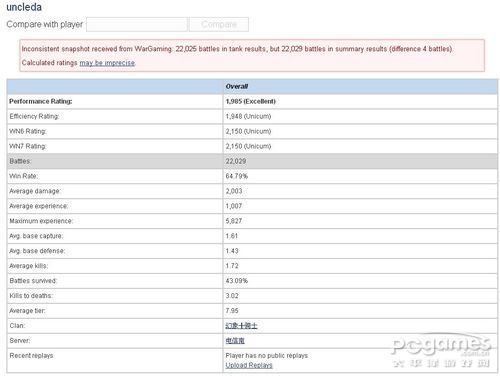Open the server link in the Server row
500x376 pixels.
(235, 341)
